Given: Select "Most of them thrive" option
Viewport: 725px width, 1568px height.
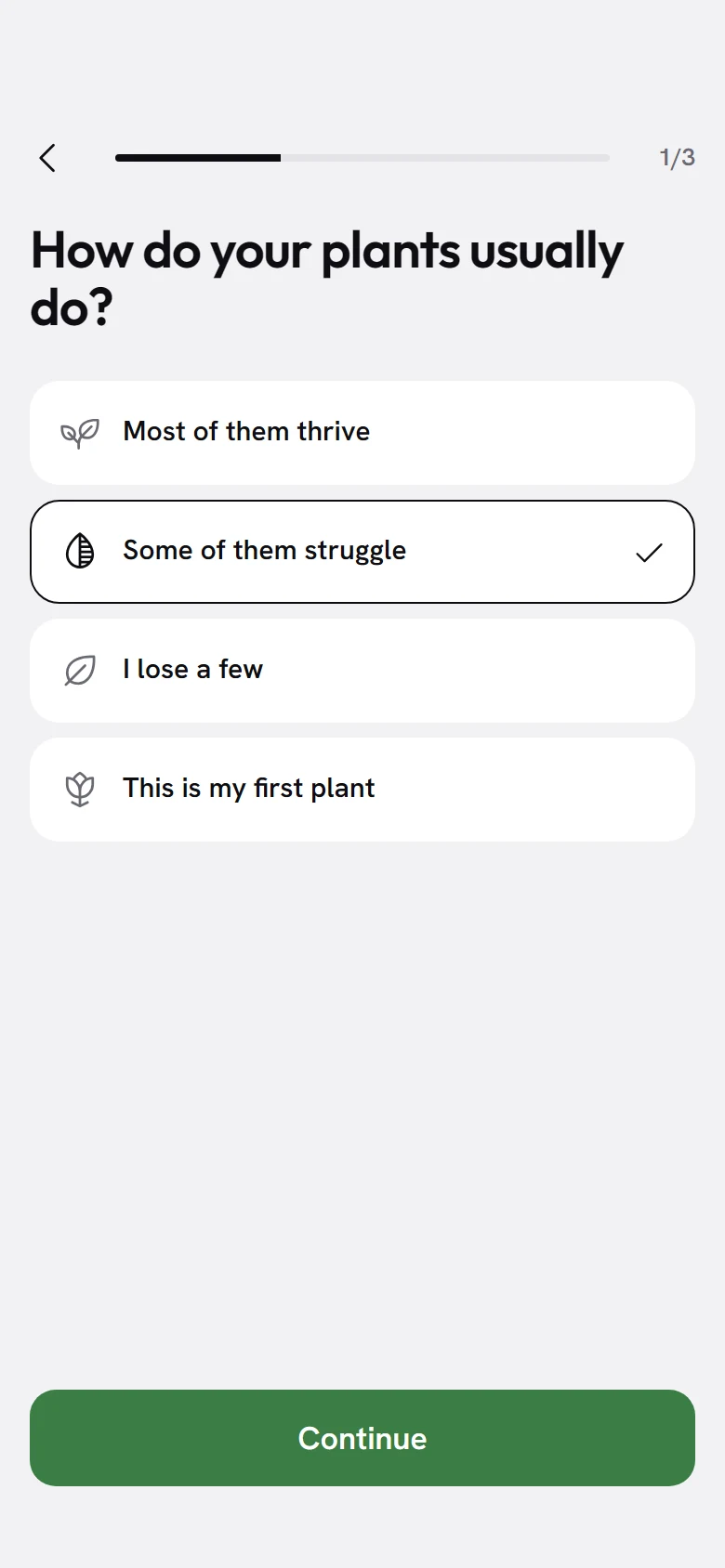Looking at the screenshot, I should [362, 433].
